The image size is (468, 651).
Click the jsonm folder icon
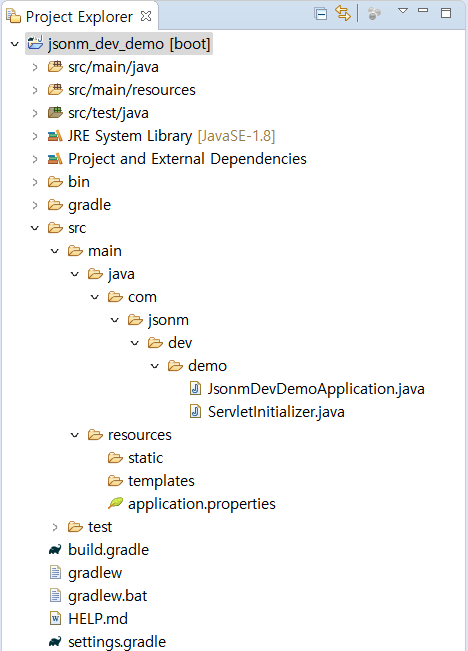pos(135,320)
